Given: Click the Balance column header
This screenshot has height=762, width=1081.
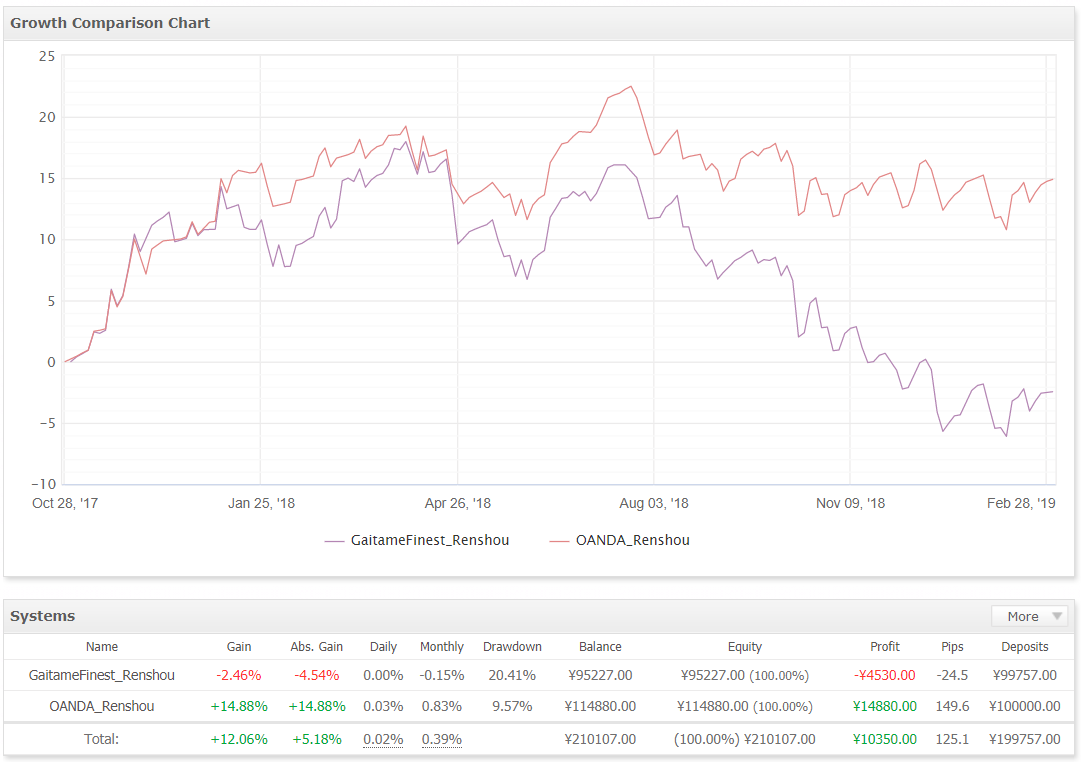Looking at the screenshot, I should pyautogui.click(x=600, y=647).
